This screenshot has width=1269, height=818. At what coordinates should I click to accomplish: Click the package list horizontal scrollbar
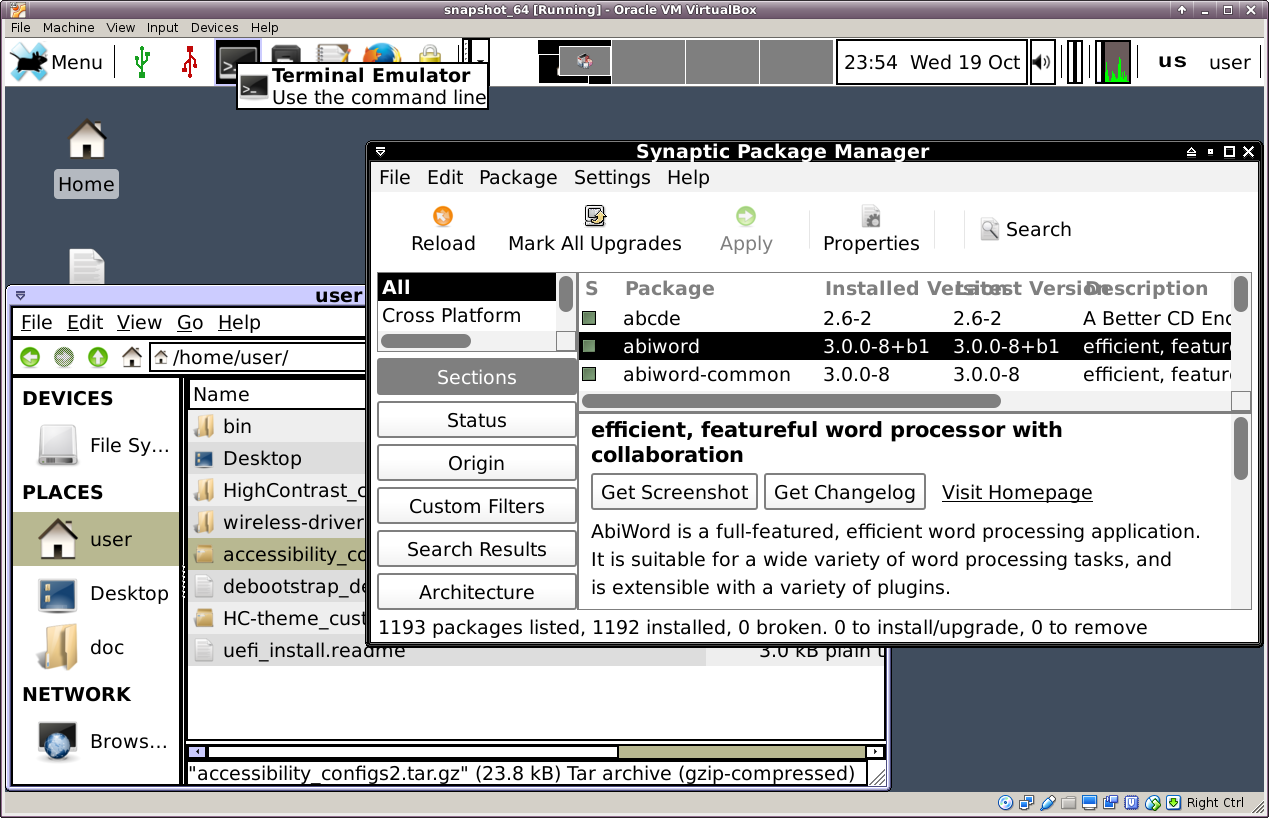[x=791, y=401]
